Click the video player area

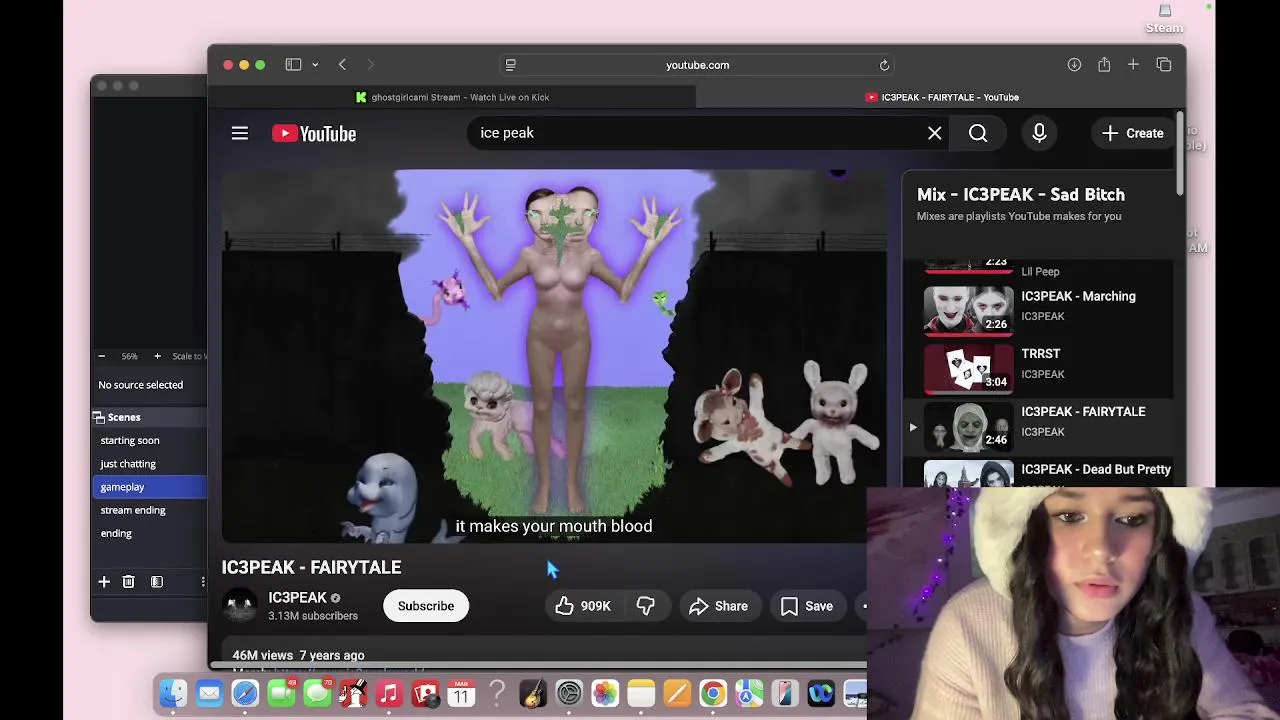[554, 356]
